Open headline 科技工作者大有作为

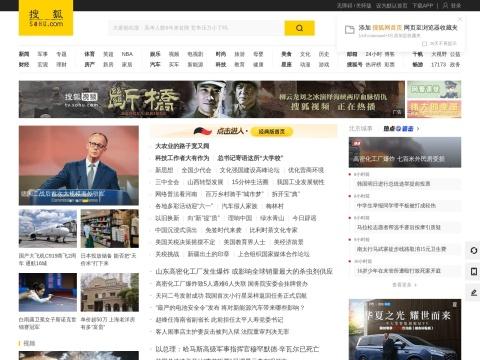click(x=182, y=158)
